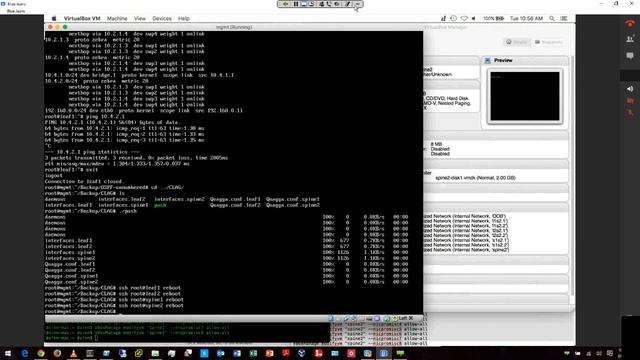Click the speaker audio icon in right sidebar
640x360 pixels.
point(630,89)
